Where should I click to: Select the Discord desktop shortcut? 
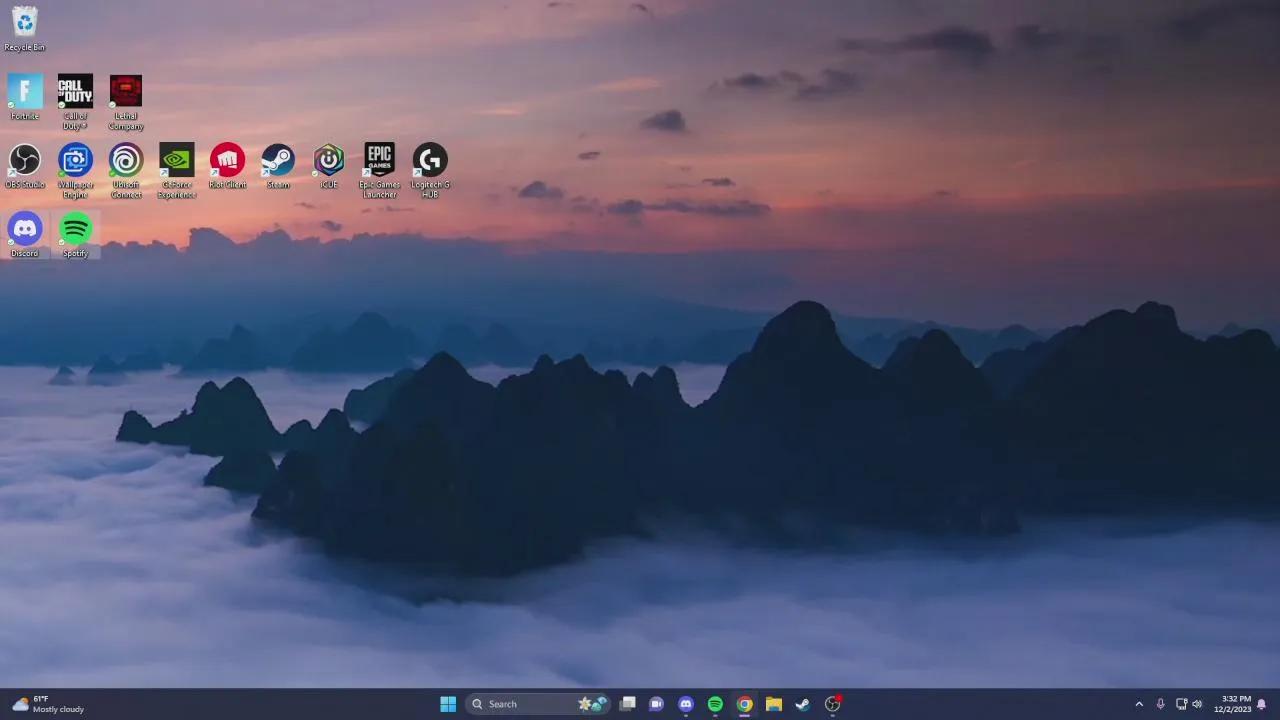click(25, 235)
